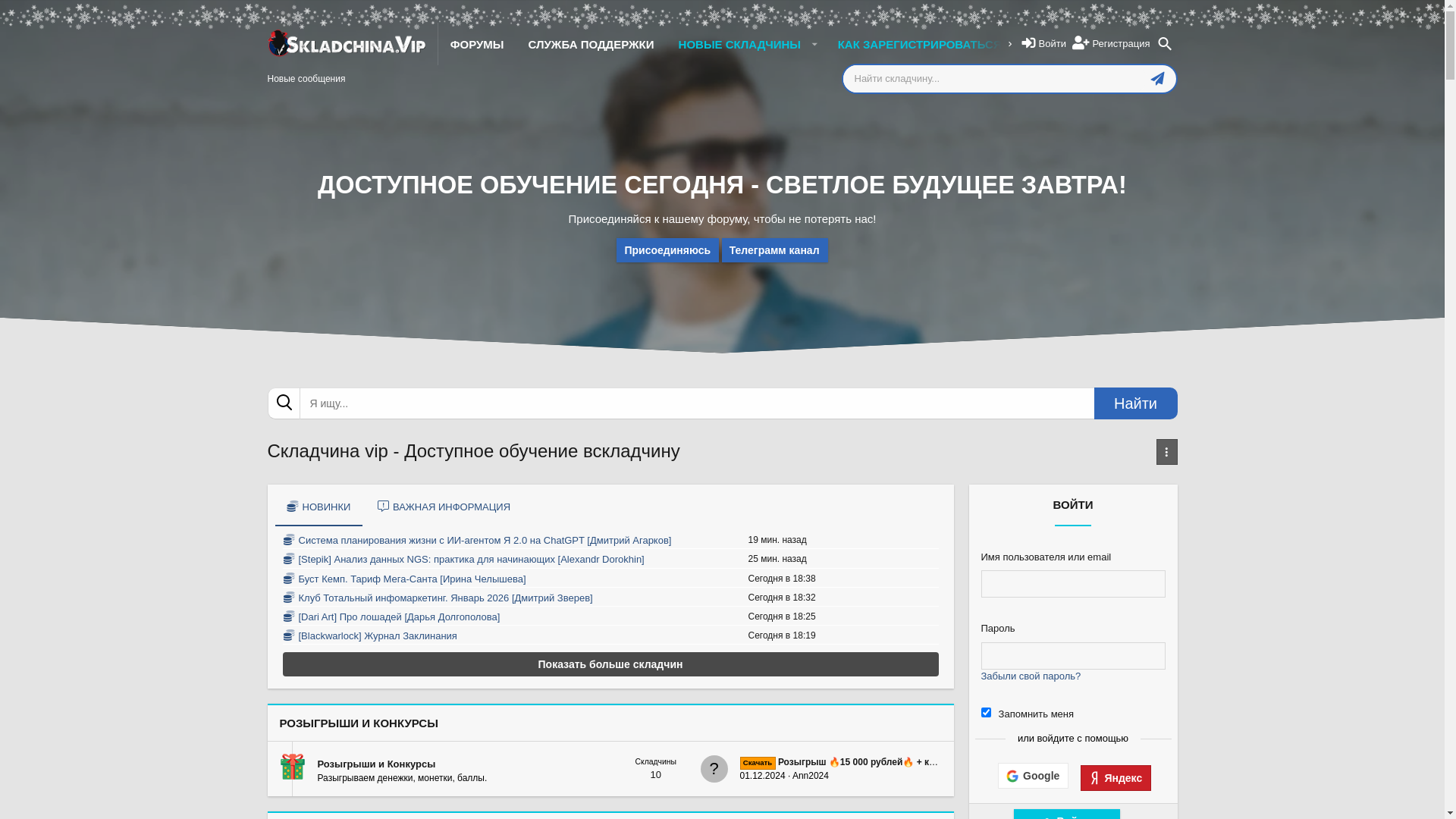Click the blue Найти button
The image size is (1456, 819).
point(1135,403)
